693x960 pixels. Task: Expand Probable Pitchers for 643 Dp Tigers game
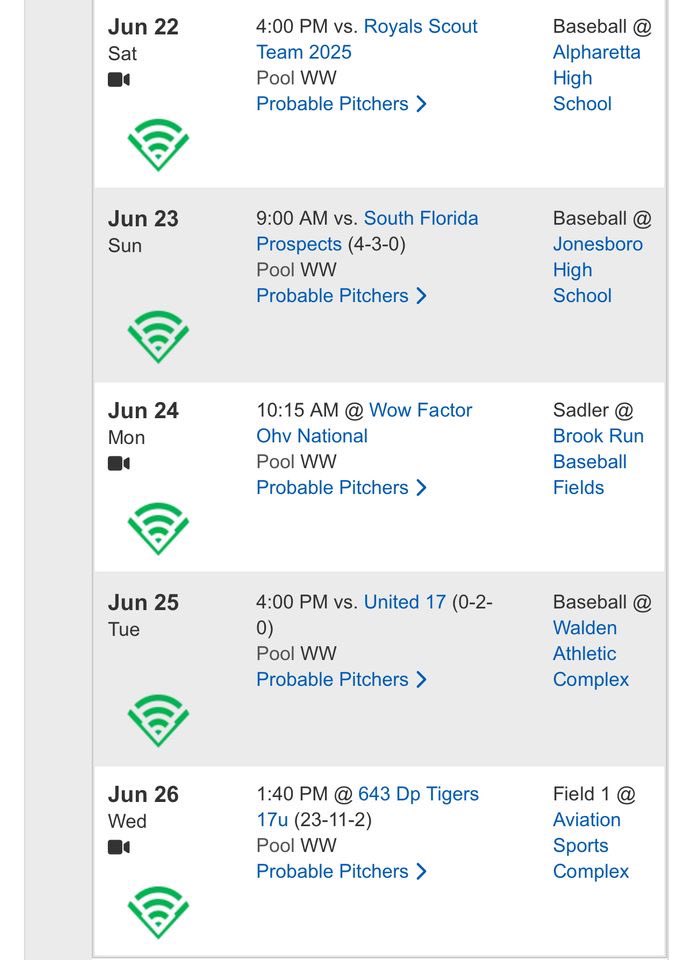(341, 871)
